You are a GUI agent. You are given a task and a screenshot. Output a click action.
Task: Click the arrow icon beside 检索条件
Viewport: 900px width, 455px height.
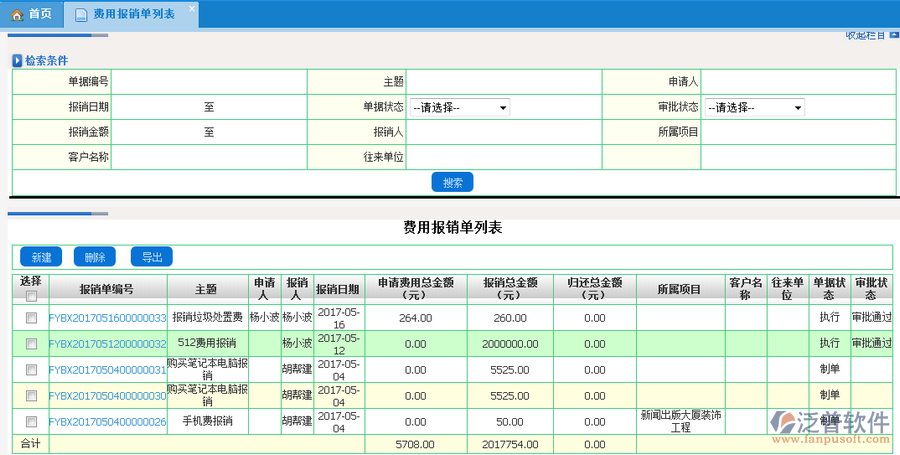[x=17, y=61]
